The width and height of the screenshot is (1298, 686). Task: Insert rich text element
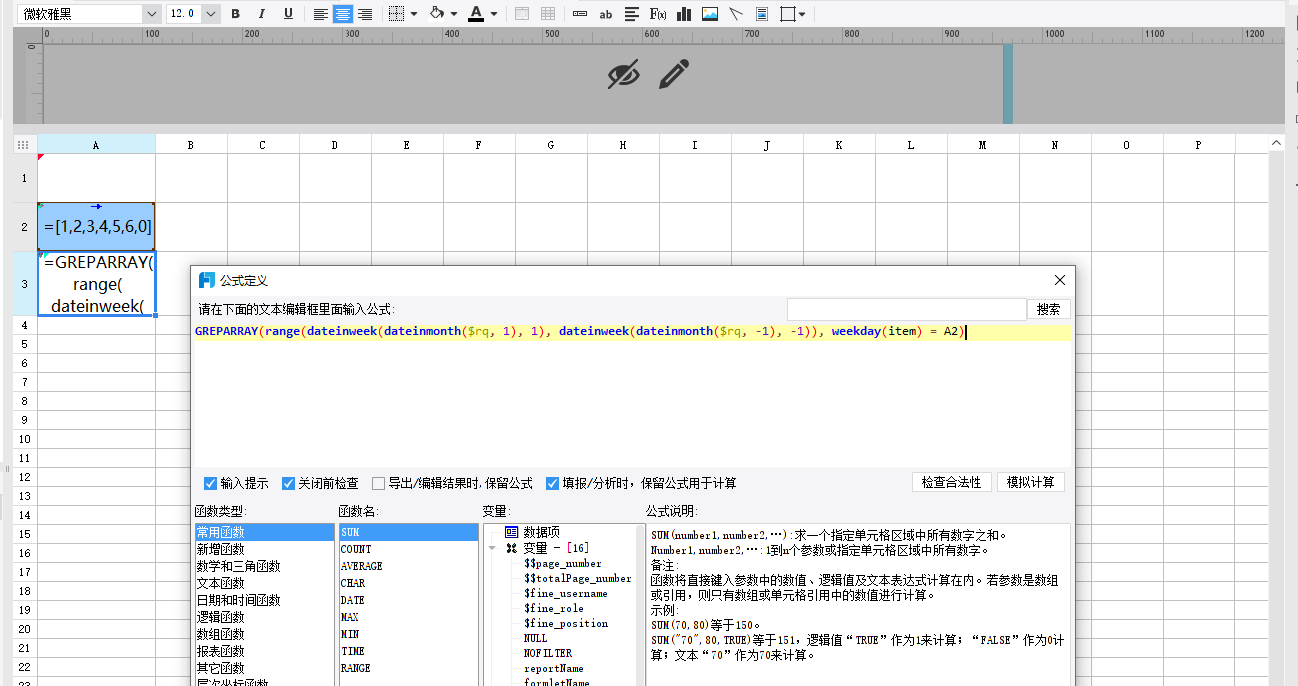click(x=632, y=14)
